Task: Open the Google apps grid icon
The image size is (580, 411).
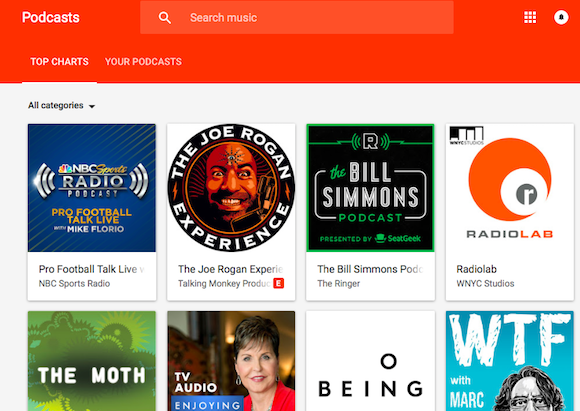Action: click(x=530, y=17)
